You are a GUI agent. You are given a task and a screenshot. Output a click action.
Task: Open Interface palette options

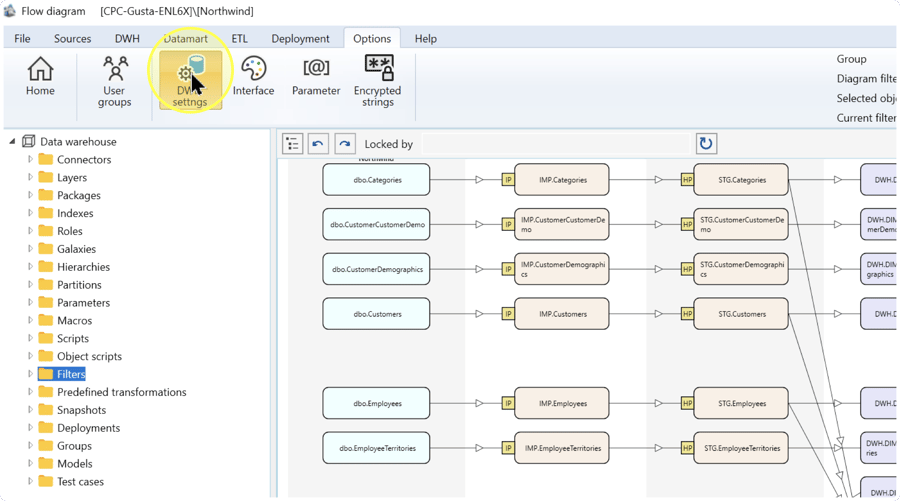tap(253, 76)
